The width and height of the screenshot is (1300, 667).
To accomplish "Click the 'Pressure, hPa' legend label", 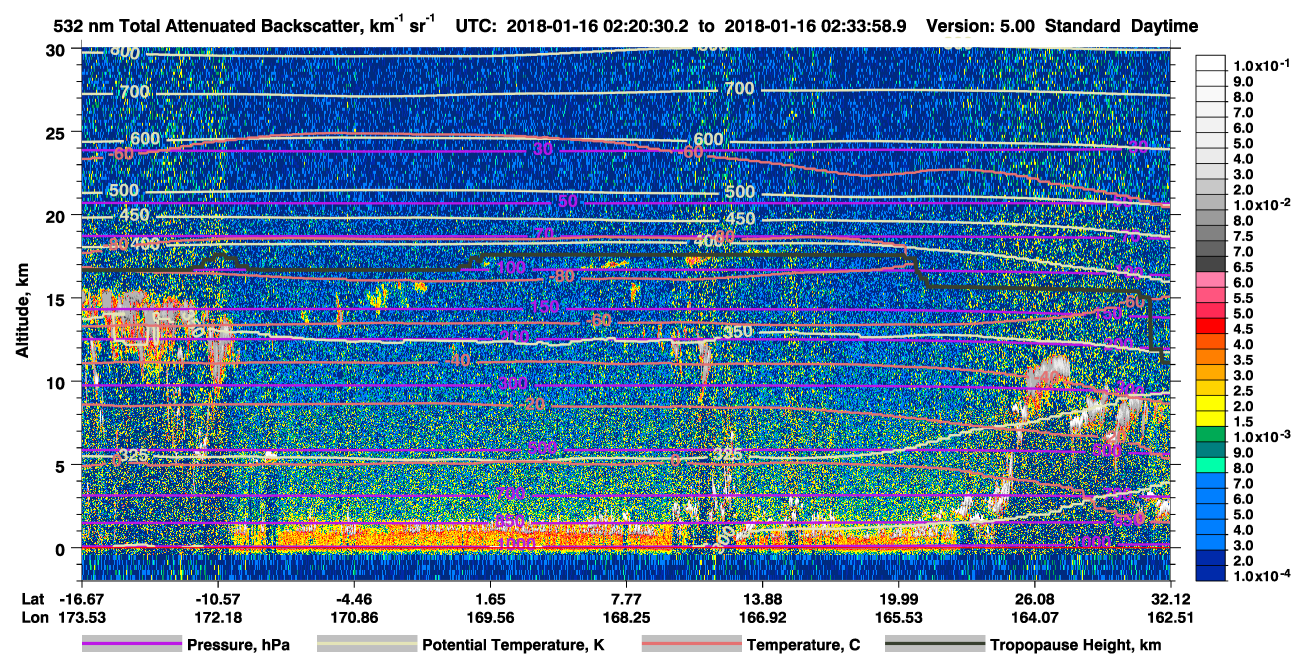I will pyautogui.click(x=238, y=646).
